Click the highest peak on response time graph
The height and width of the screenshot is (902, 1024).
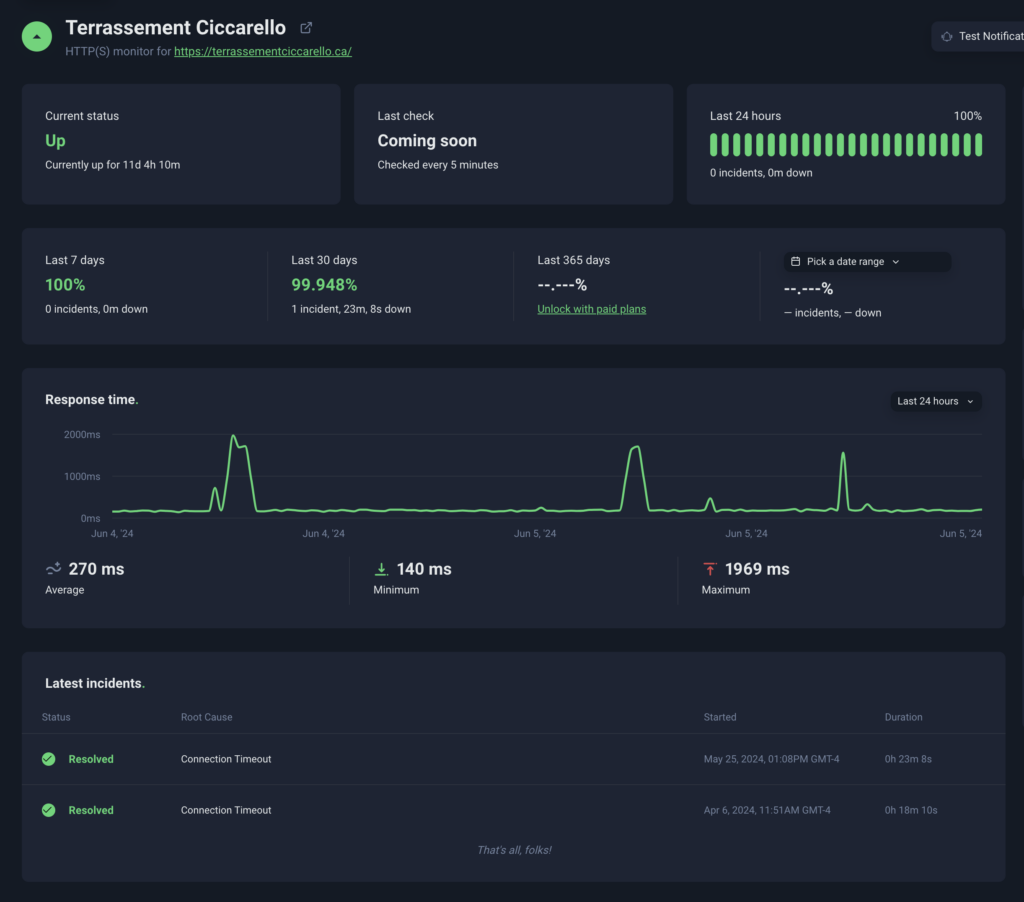click(233, 437)
